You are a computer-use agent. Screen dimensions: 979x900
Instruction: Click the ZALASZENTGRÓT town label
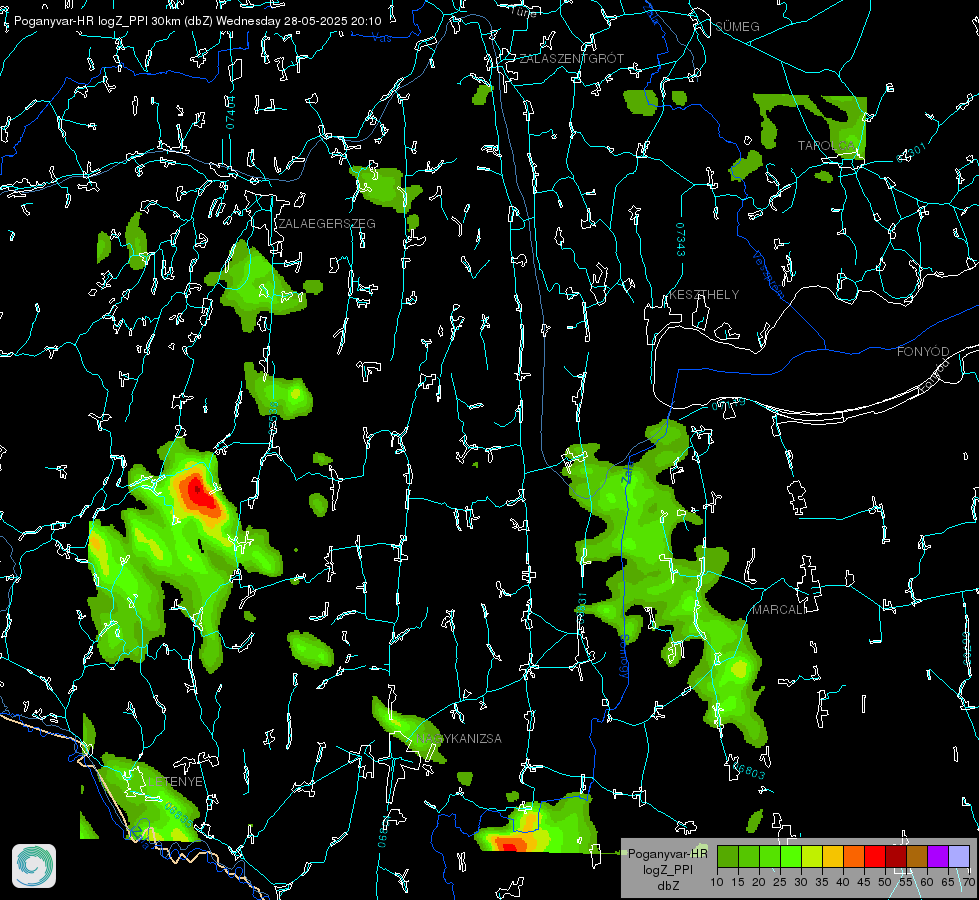571,58
